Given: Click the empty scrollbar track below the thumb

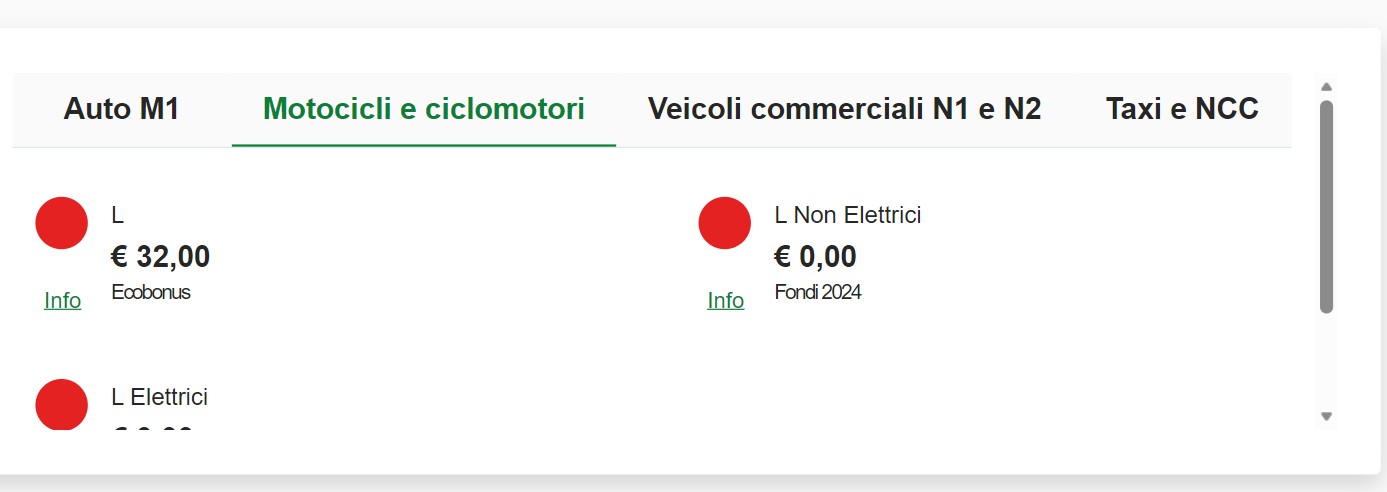Looking at the screenshot, I should (1327, 360).
